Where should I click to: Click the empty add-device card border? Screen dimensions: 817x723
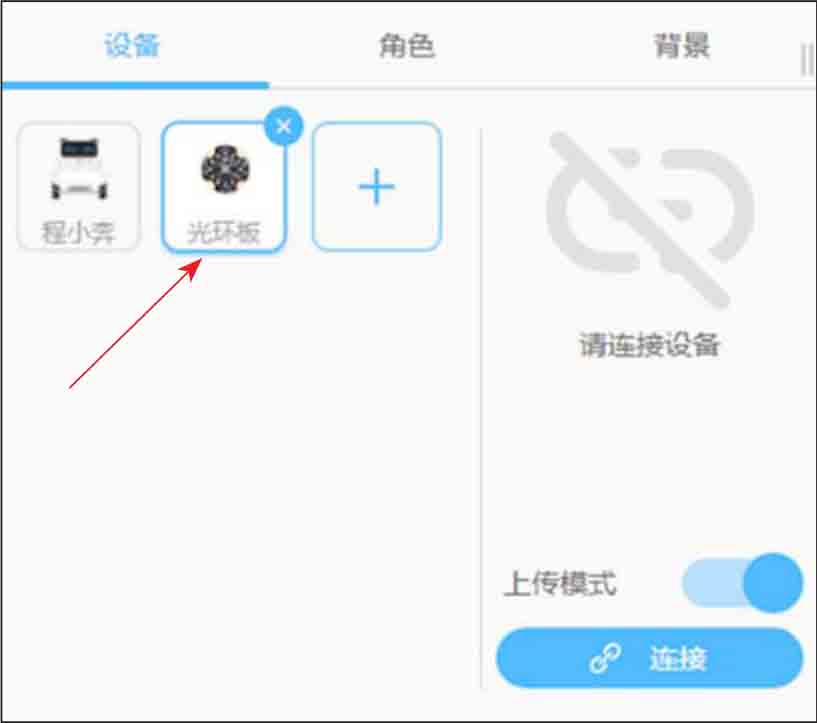point(377,186)
